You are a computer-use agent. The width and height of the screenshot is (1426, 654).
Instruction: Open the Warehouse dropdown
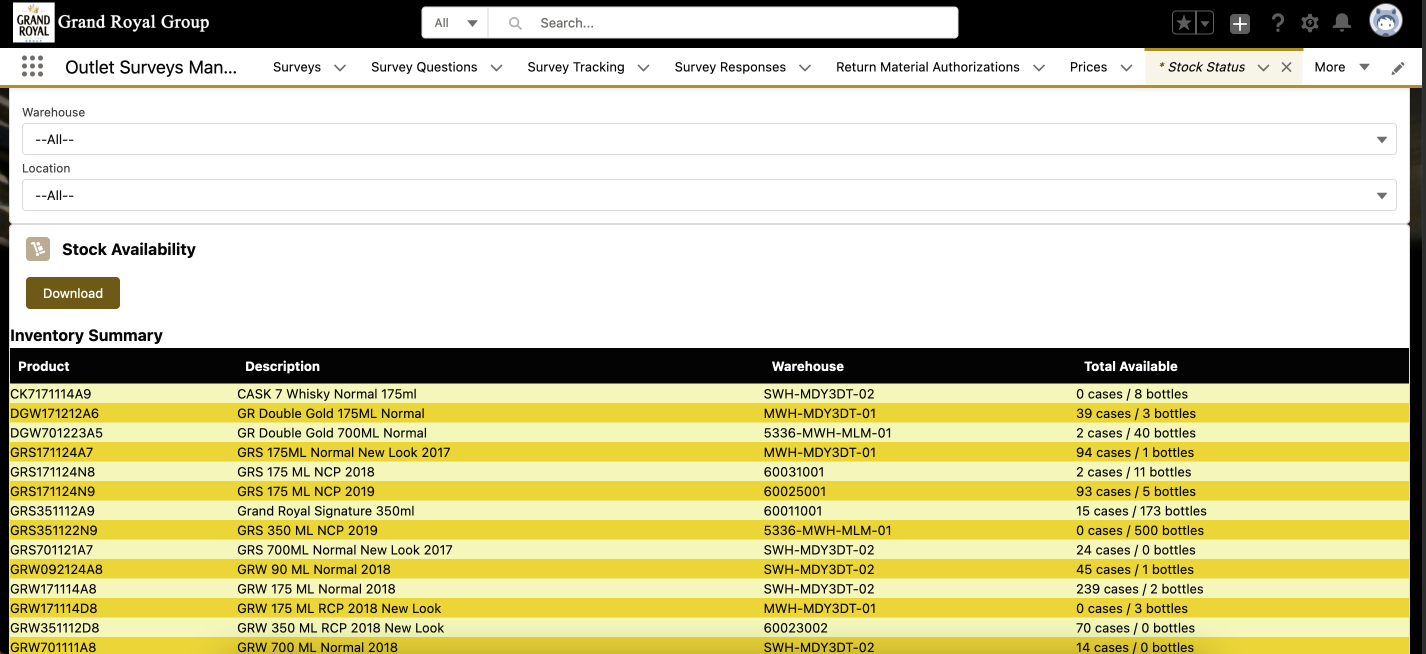(709, 140)
